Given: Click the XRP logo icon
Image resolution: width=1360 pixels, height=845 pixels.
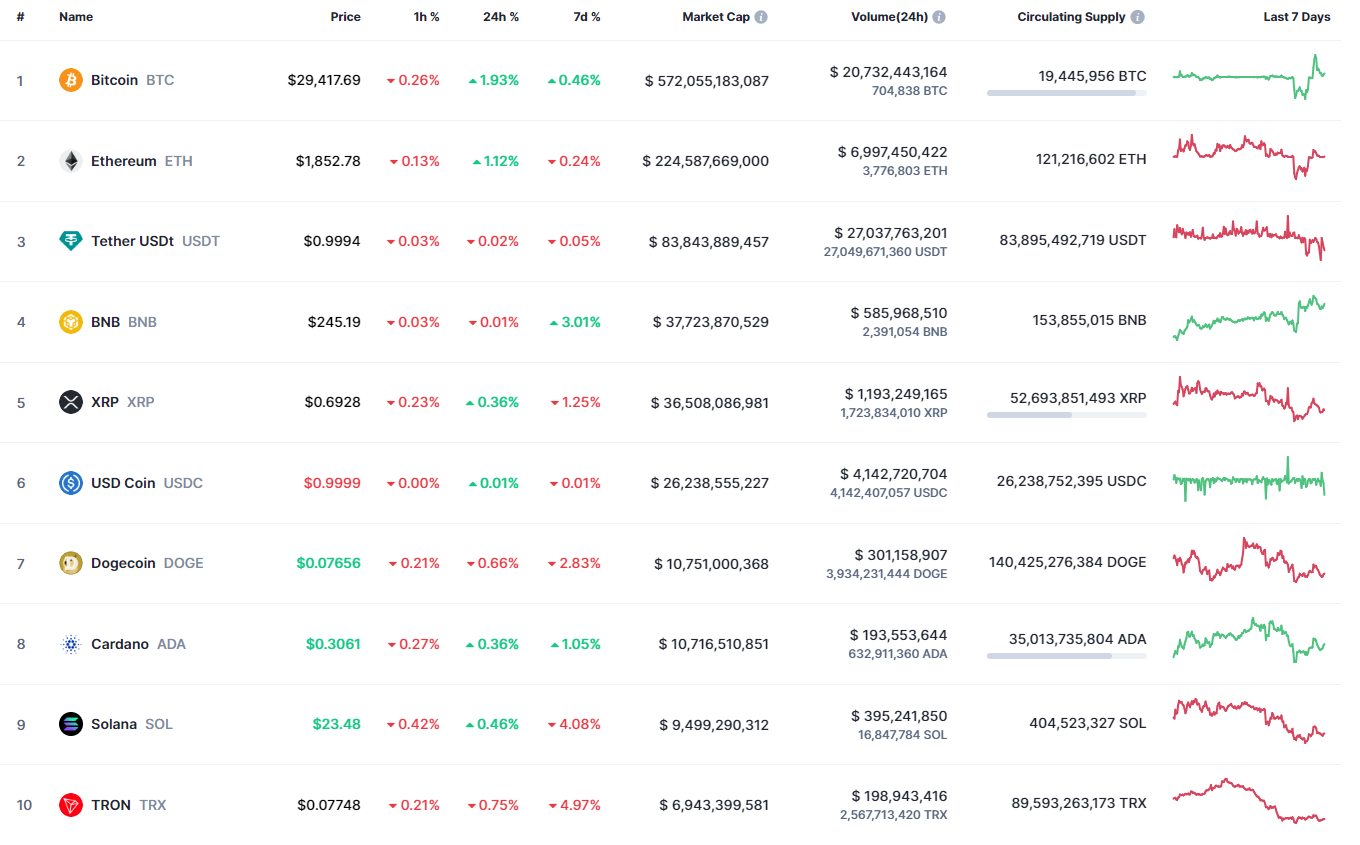Looking at the screenshot, I should tap(70, 402).
